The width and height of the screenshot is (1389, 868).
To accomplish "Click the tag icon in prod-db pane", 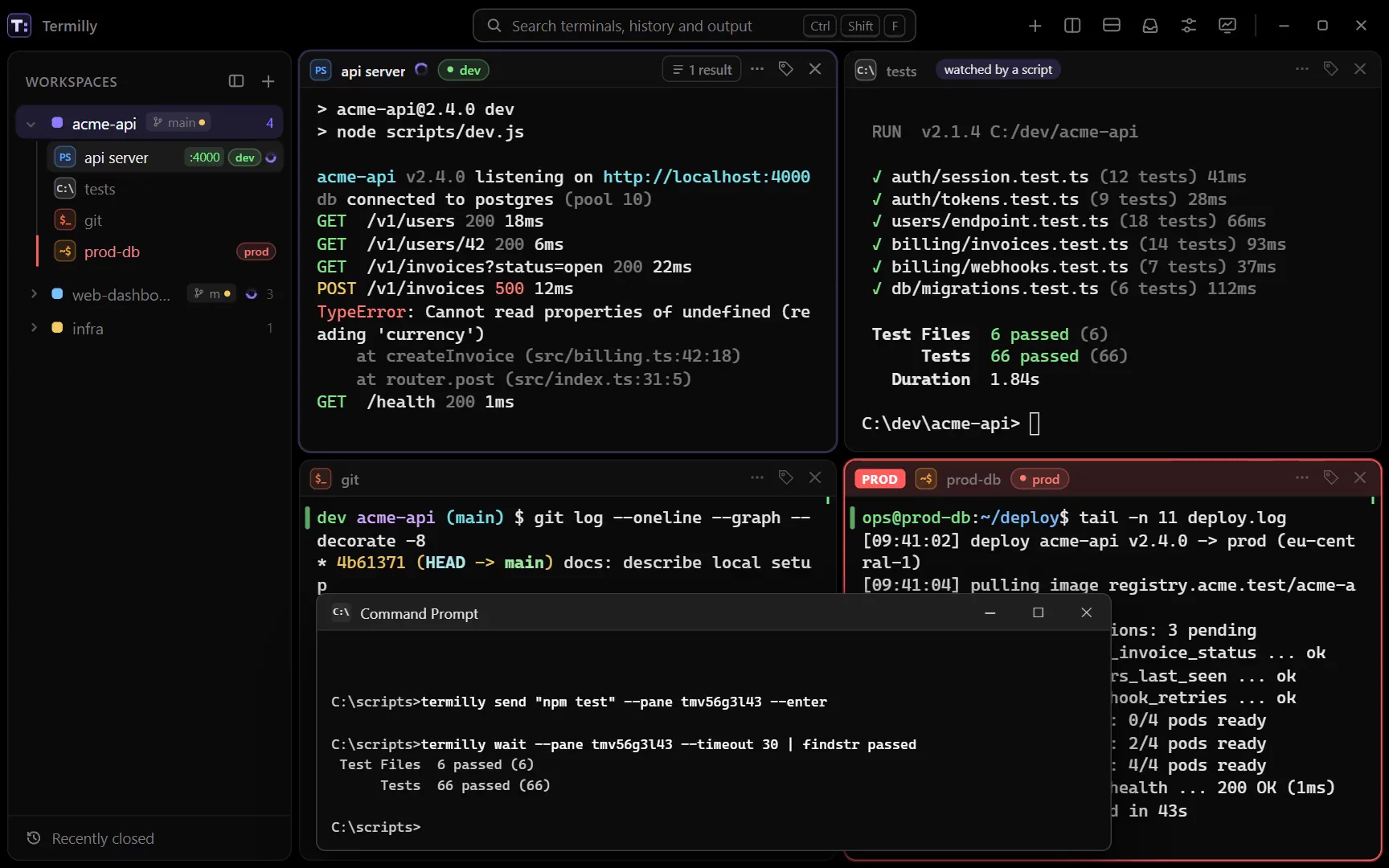I will point(1331,477).
